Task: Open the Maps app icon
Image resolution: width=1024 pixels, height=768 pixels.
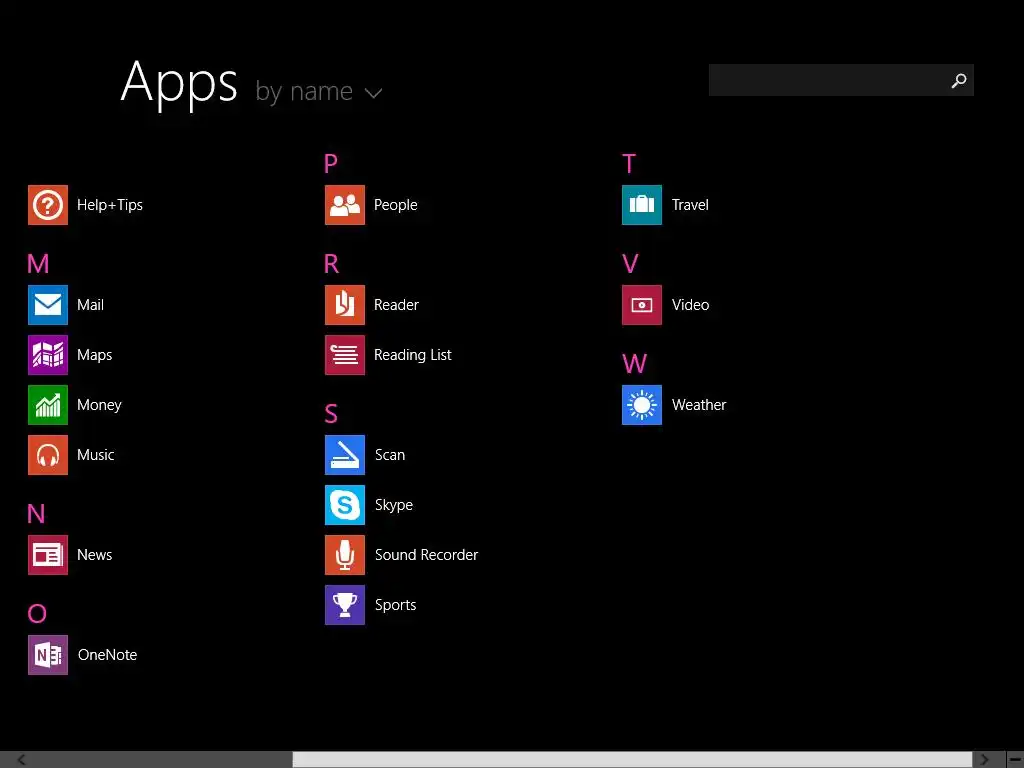Action: click(x=48, y=355)
